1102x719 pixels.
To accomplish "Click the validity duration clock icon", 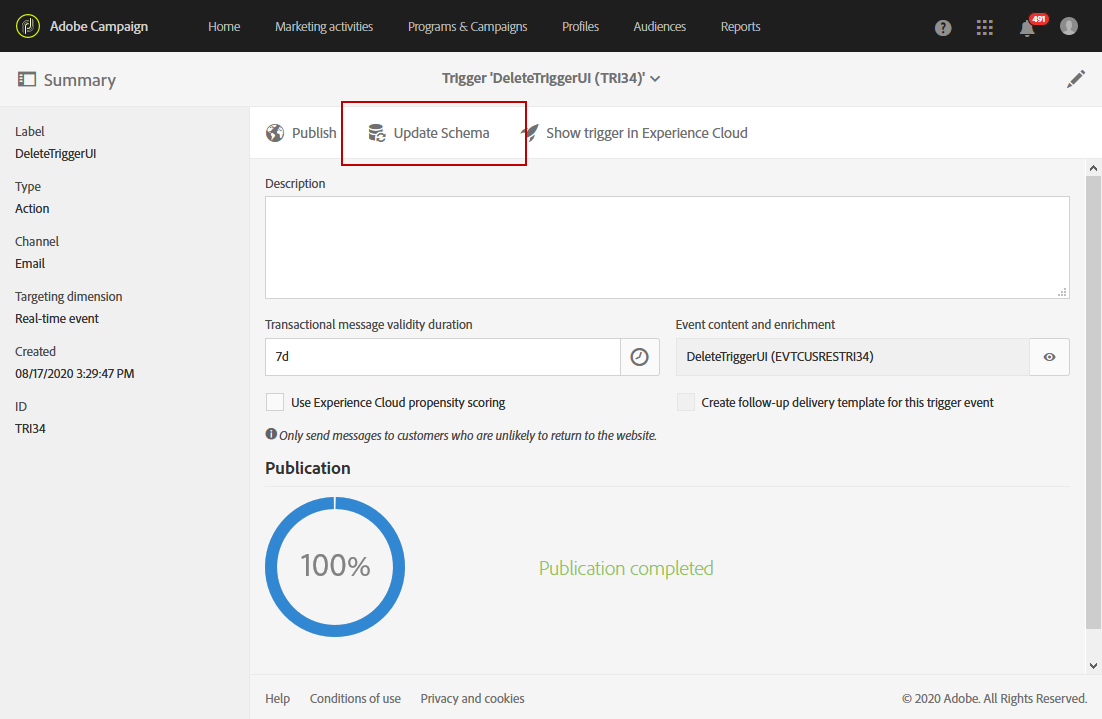I will (640, 357).
